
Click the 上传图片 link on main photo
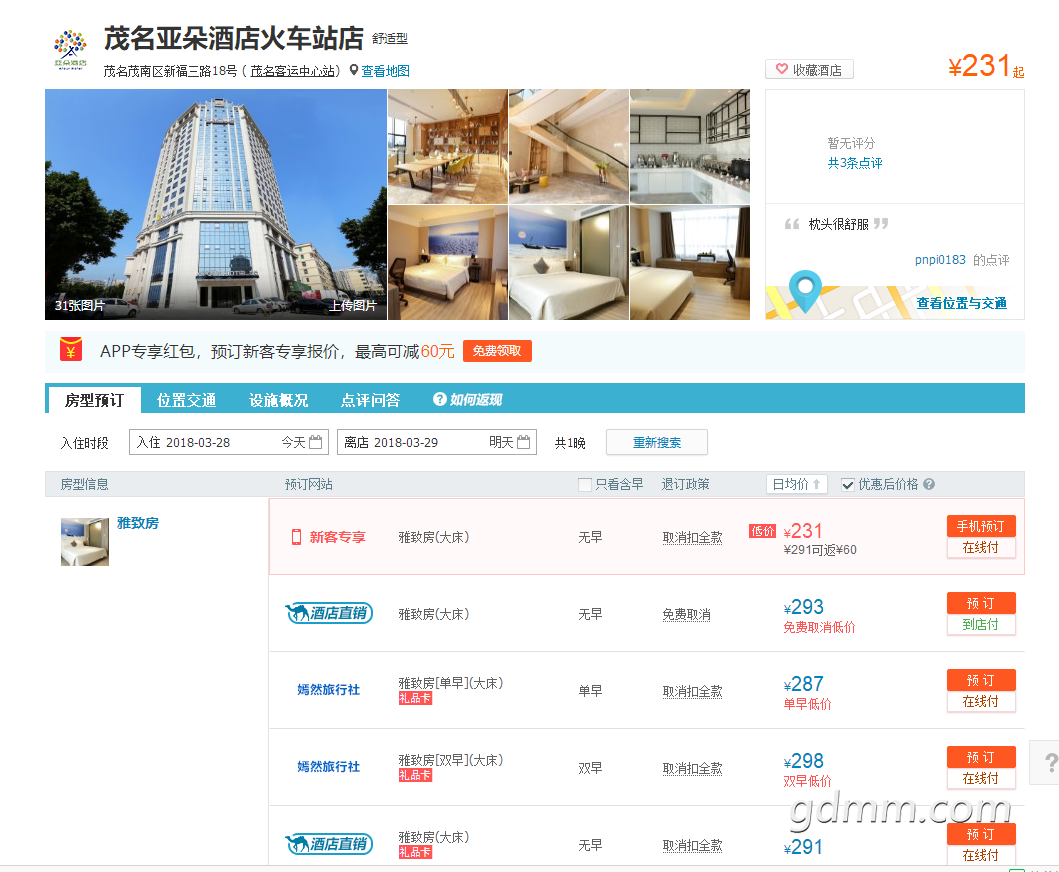(353, 305)
